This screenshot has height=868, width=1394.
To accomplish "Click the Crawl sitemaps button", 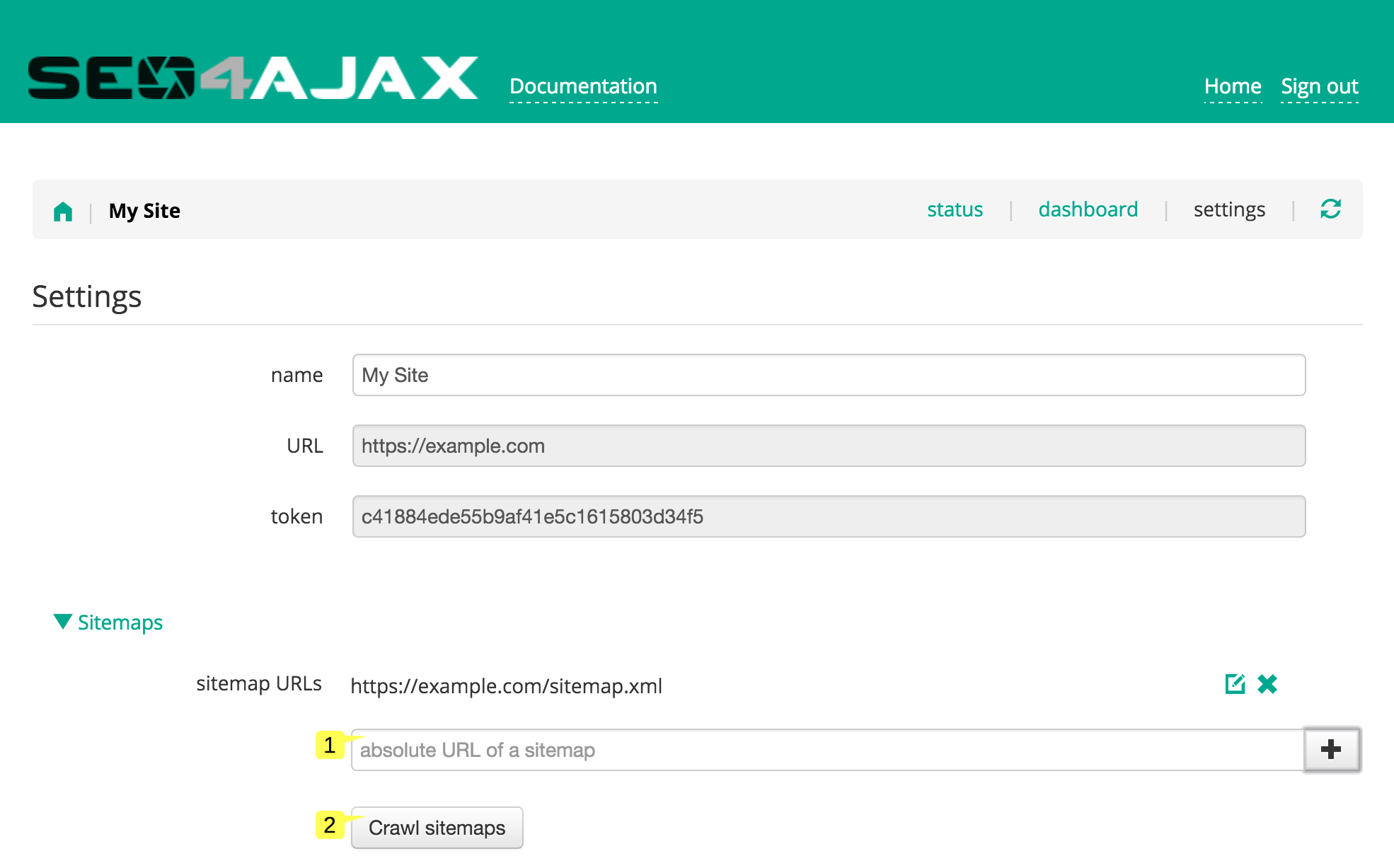I will [x=436, y=828].
